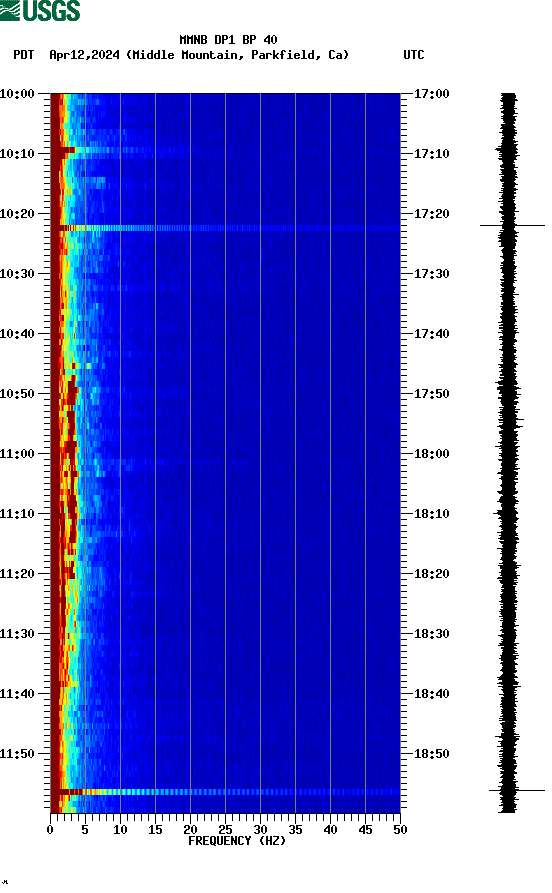Select the 11:40 PDT time label
This screenshot has width=552, height=893.
(x=17, y=694)
